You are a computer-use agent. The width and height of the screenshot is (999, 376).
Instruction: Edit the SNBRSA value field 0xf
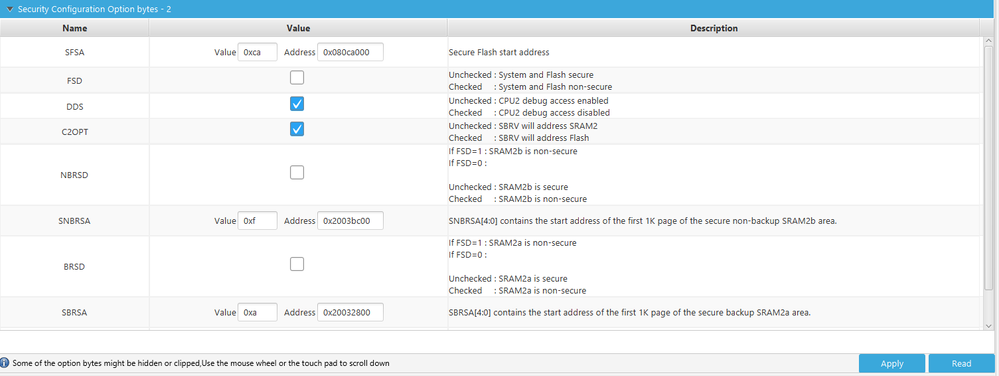[x=257, y=221]
